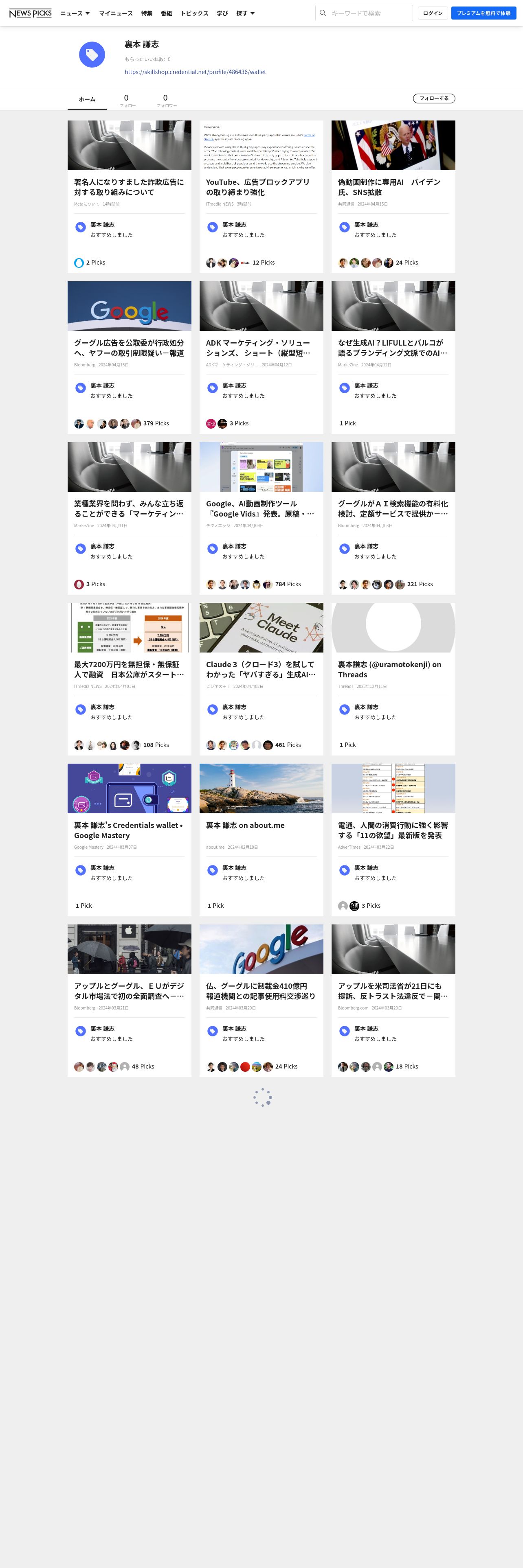Open グーグルがＡＩ検索機能の有料化 article title
This screenshot has width=523, height=1568.
[393, 508]
